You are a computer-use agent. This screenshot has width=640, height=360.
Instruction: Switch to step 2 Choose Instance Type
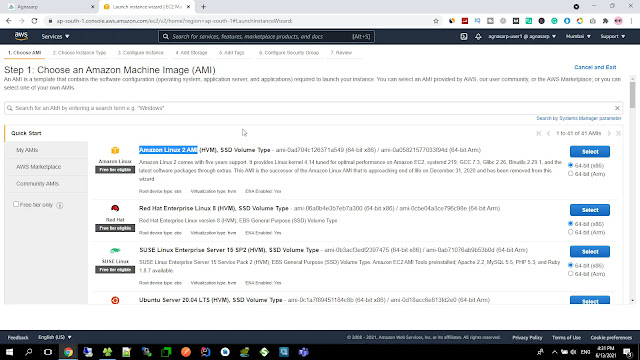tap(79, 53)
